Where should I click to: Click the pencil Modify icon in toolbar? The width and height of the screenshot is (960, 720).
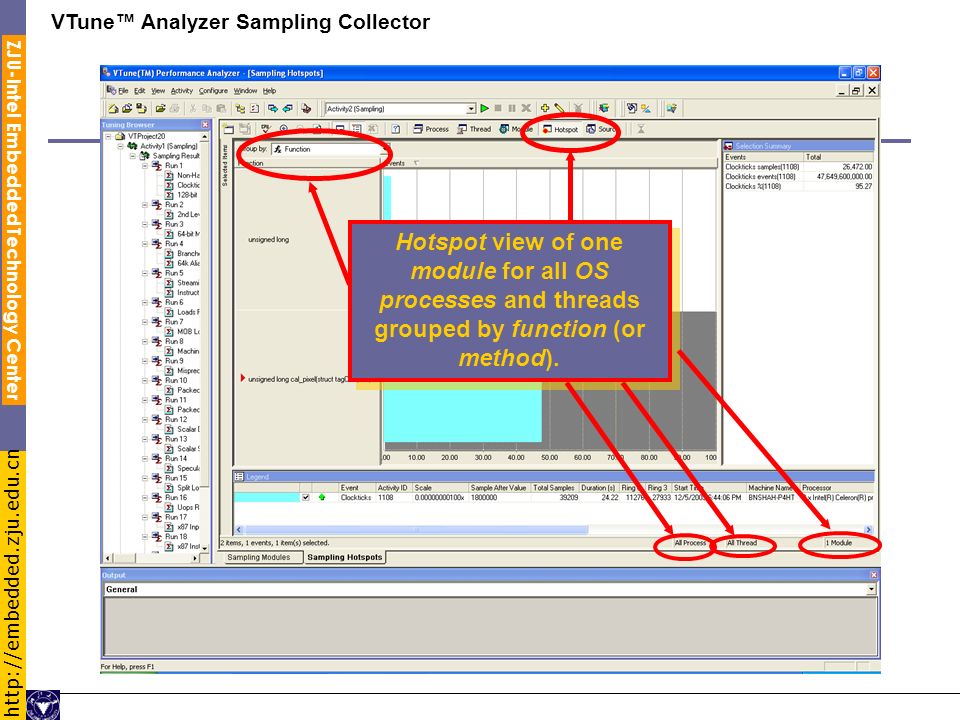click(559, 108)
